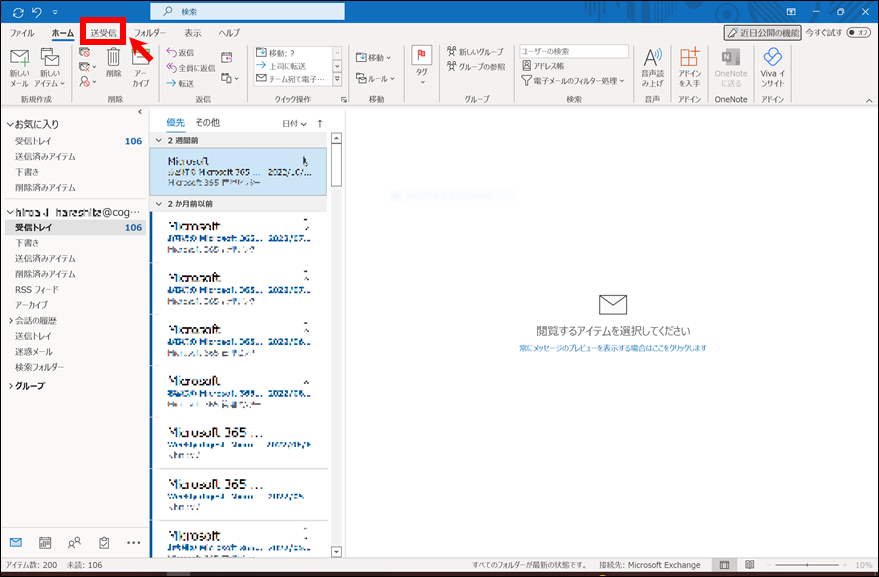Click the always preview messages link
The width and height of the screenshot is (879, 577).
(x=613, y=348)
